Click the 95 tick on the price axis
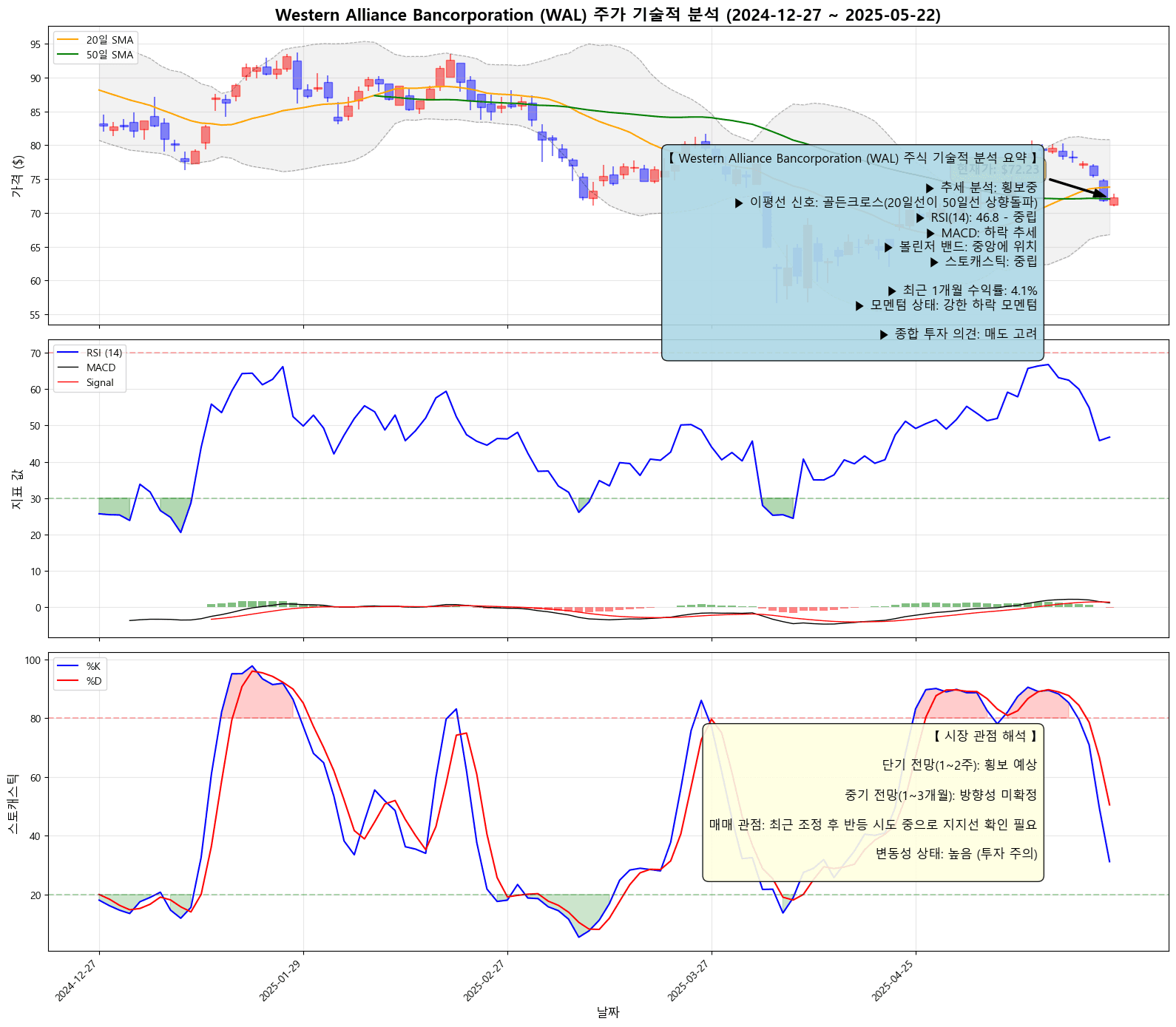Viewport: 1176px width, 1027px height. click(36, 44)
